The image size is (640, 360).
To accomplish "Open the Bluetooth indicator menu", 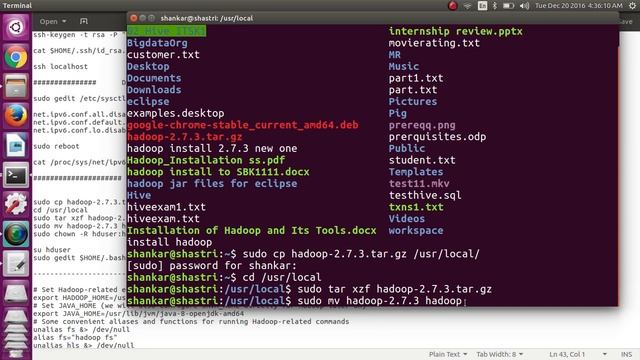I will tap(495, 6).
